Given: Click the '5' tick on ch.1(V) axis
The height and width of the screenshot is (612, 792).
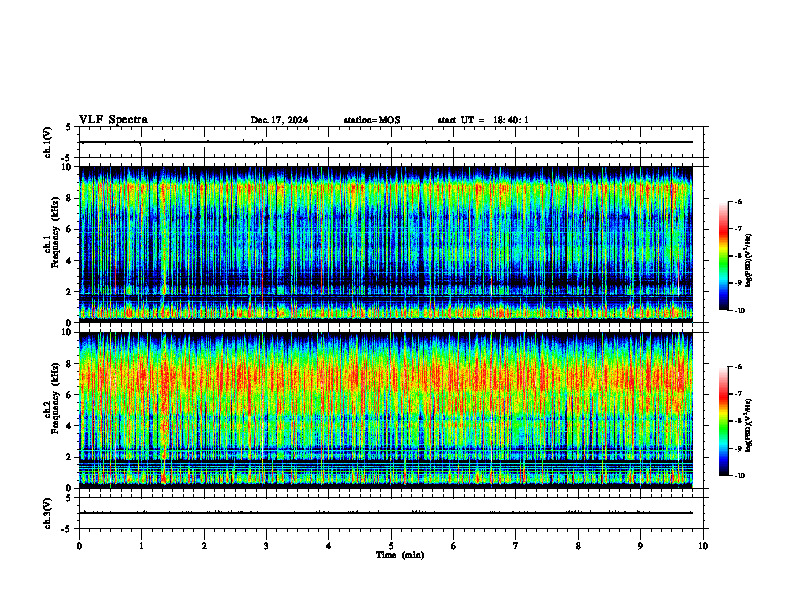Looking at the screenshot, I should point(69,127).
